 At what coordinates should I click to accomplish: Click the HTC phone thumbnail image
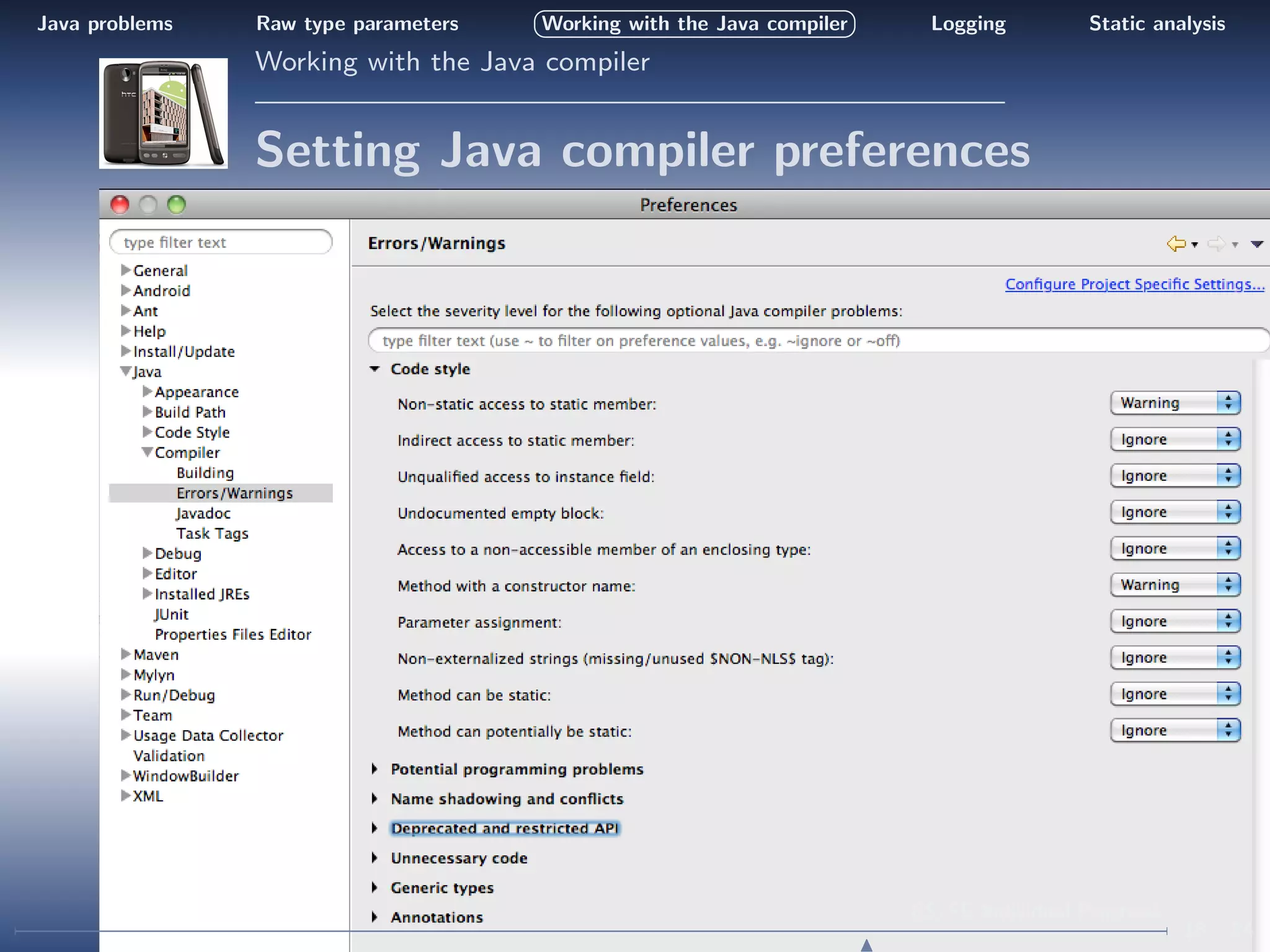tap(163, 113)
